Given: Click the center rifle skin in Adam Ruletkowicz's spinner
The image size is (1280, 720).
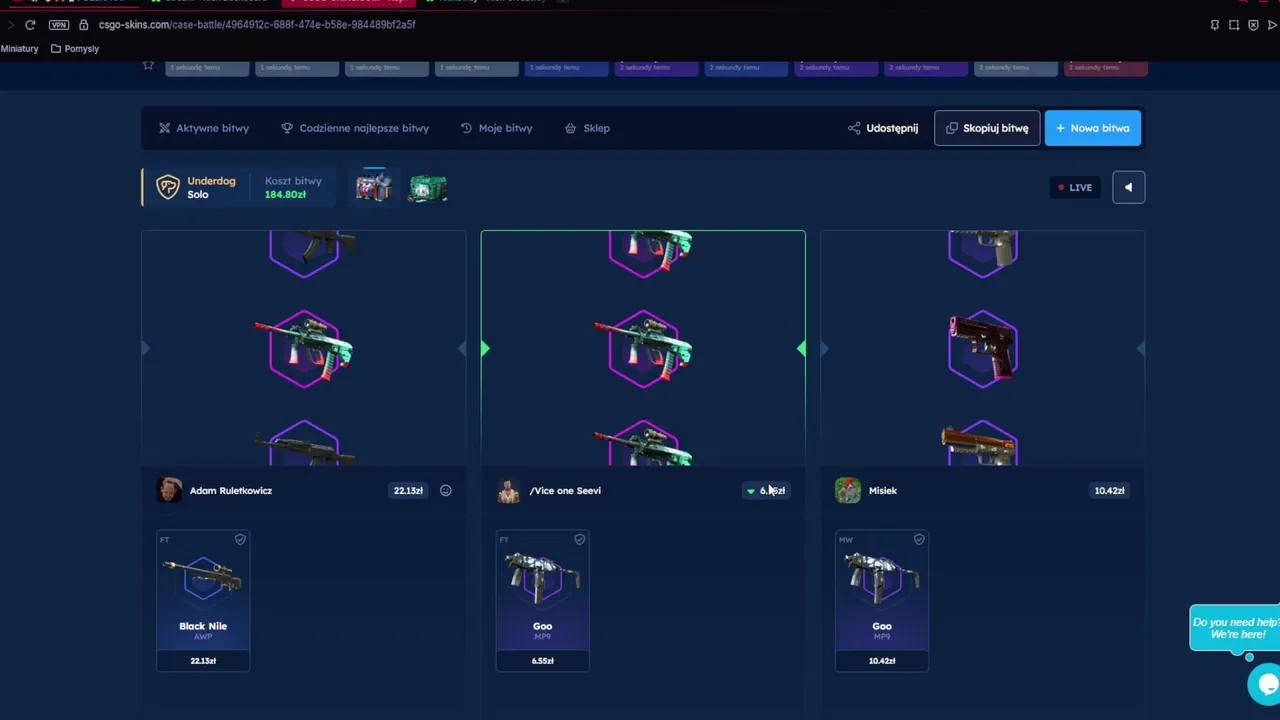Looking at the screenshot, I should pyautogui.click(x=304, y=348).
